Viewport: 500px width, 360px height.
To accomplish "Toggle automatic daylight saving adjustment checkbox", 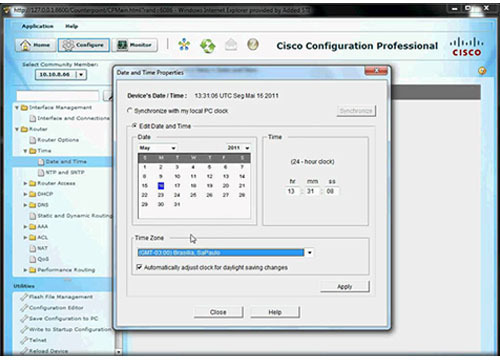I will (x=139, y=267).
